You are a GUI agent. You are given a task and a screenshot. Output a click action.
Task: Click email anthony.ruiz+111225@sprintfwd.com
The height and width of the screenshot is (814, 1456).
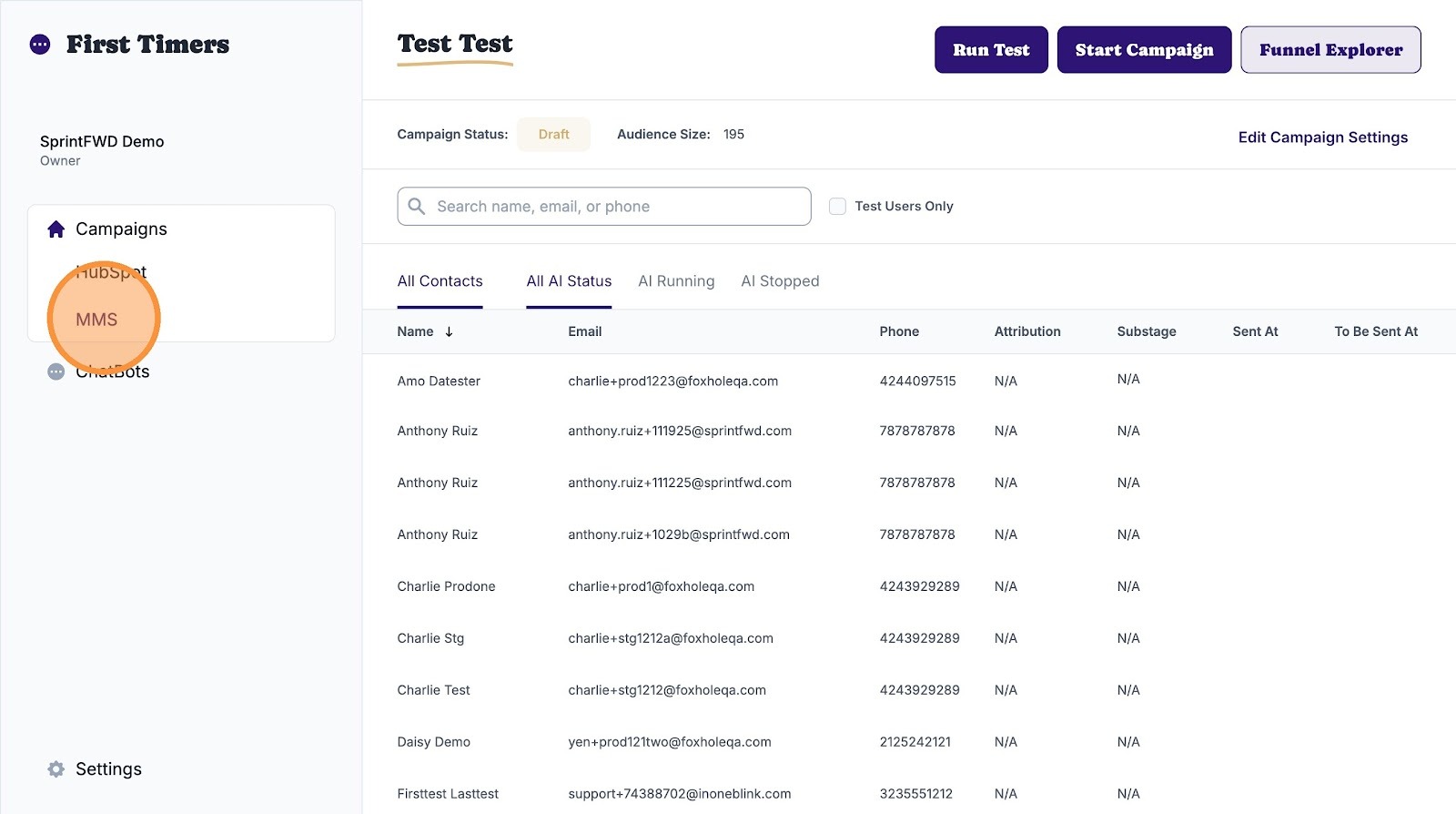680,483
